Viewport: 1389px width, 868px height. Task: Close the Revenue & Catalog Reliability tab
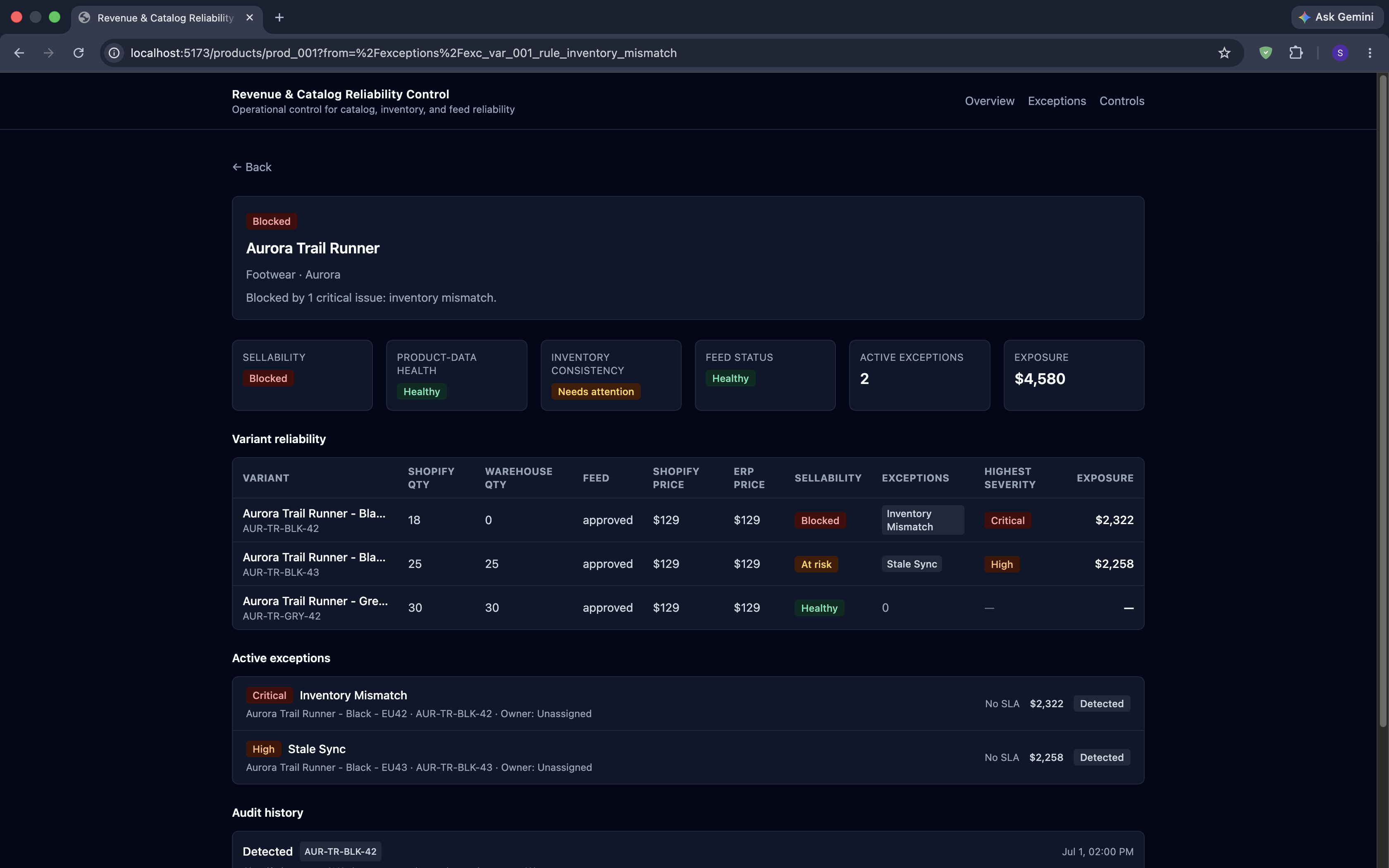click(x=250, y=17)
